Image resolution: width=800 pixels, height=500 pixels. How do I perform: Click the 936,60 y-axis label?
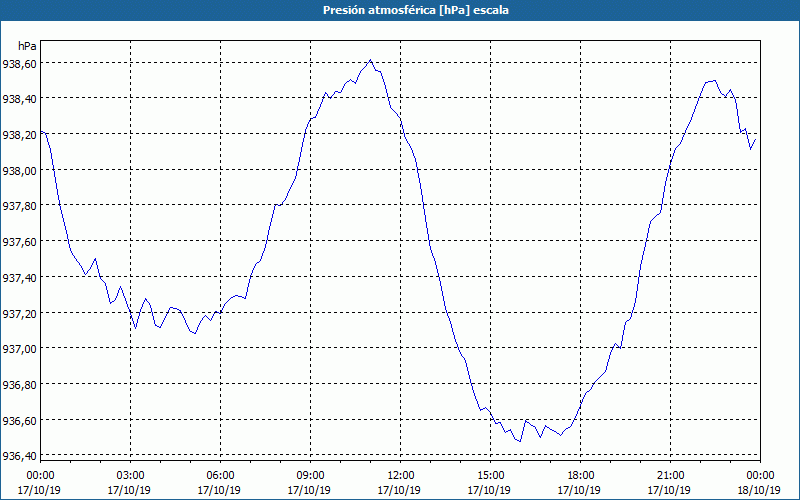(x=19, y=421)
